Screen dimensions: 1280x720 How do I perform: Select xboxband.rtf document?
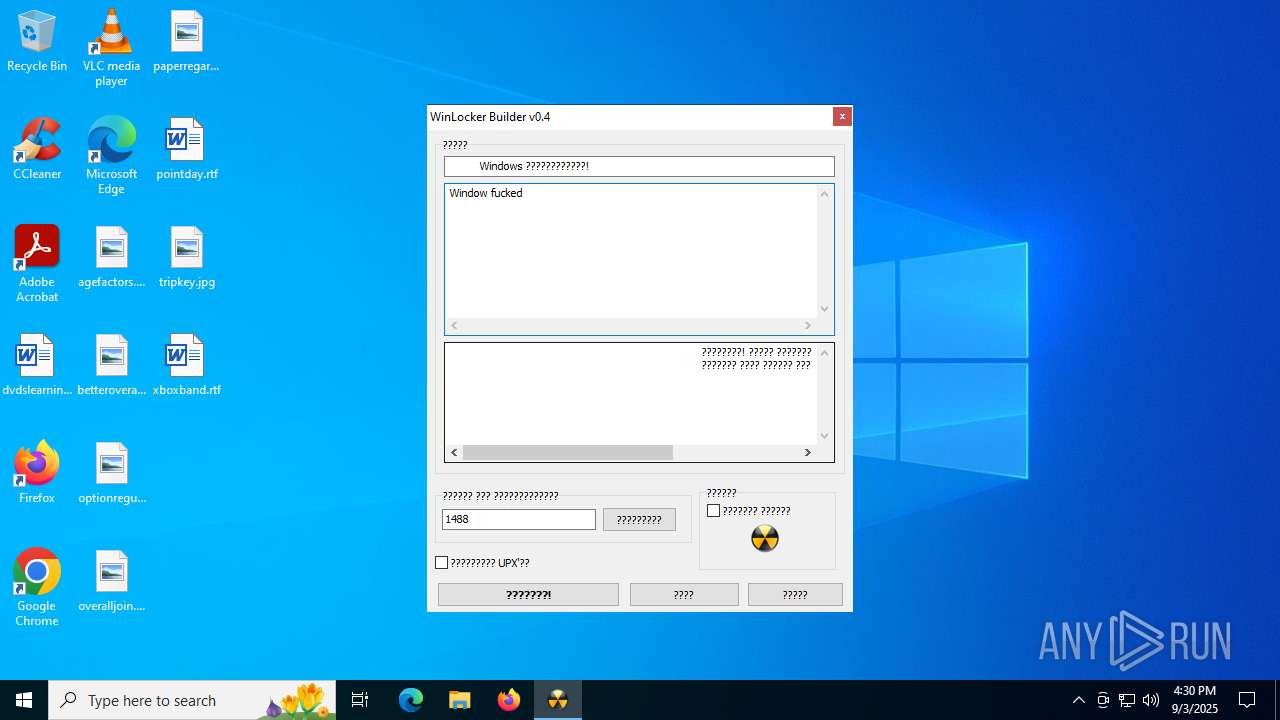pyautogui.click(x=186, y=365)
